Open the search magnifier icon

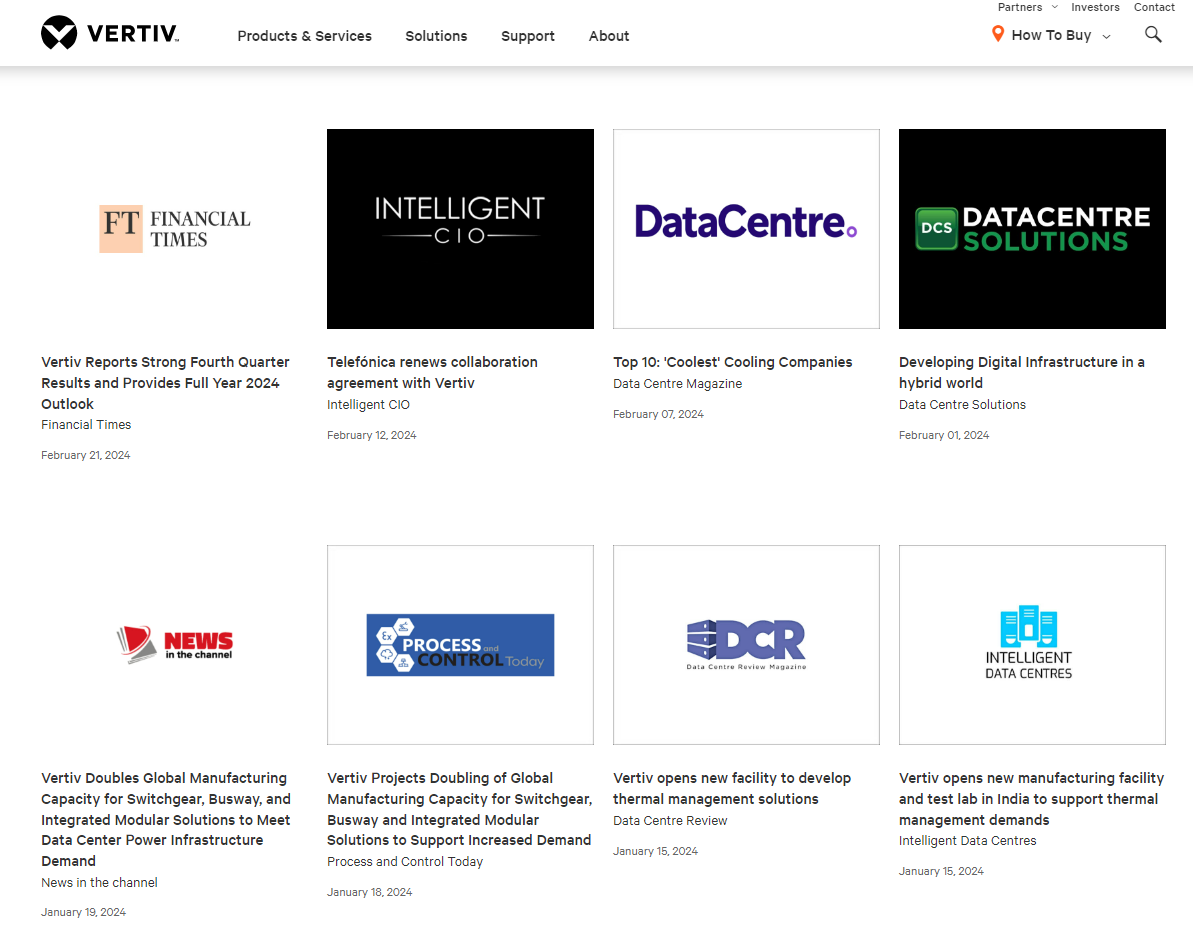coord(1153,34)
